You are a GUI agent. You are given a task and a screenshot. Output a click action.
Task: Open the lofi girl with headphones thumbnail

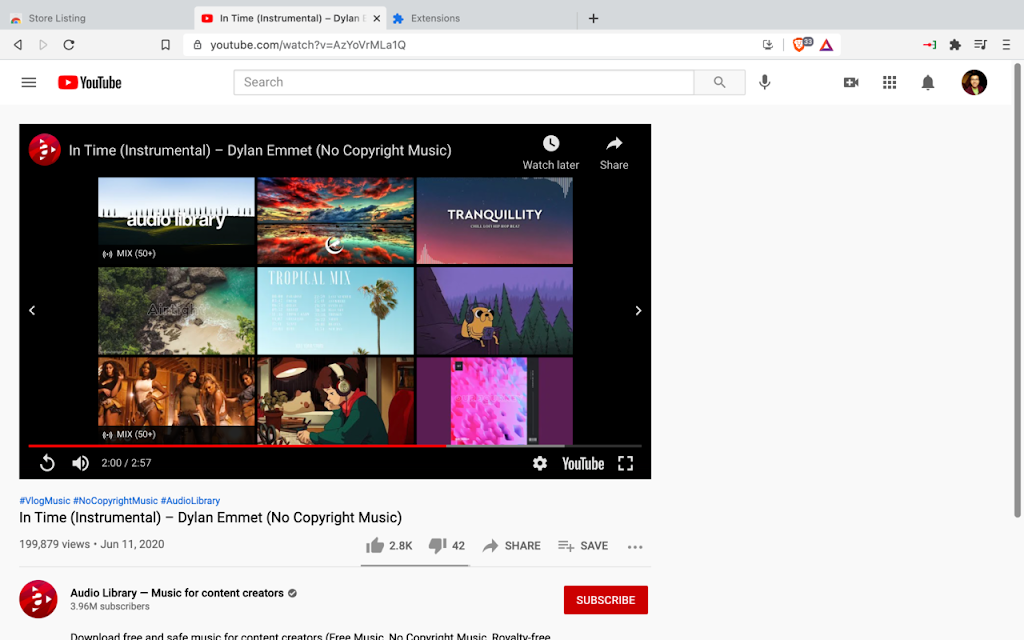(335, 400)
